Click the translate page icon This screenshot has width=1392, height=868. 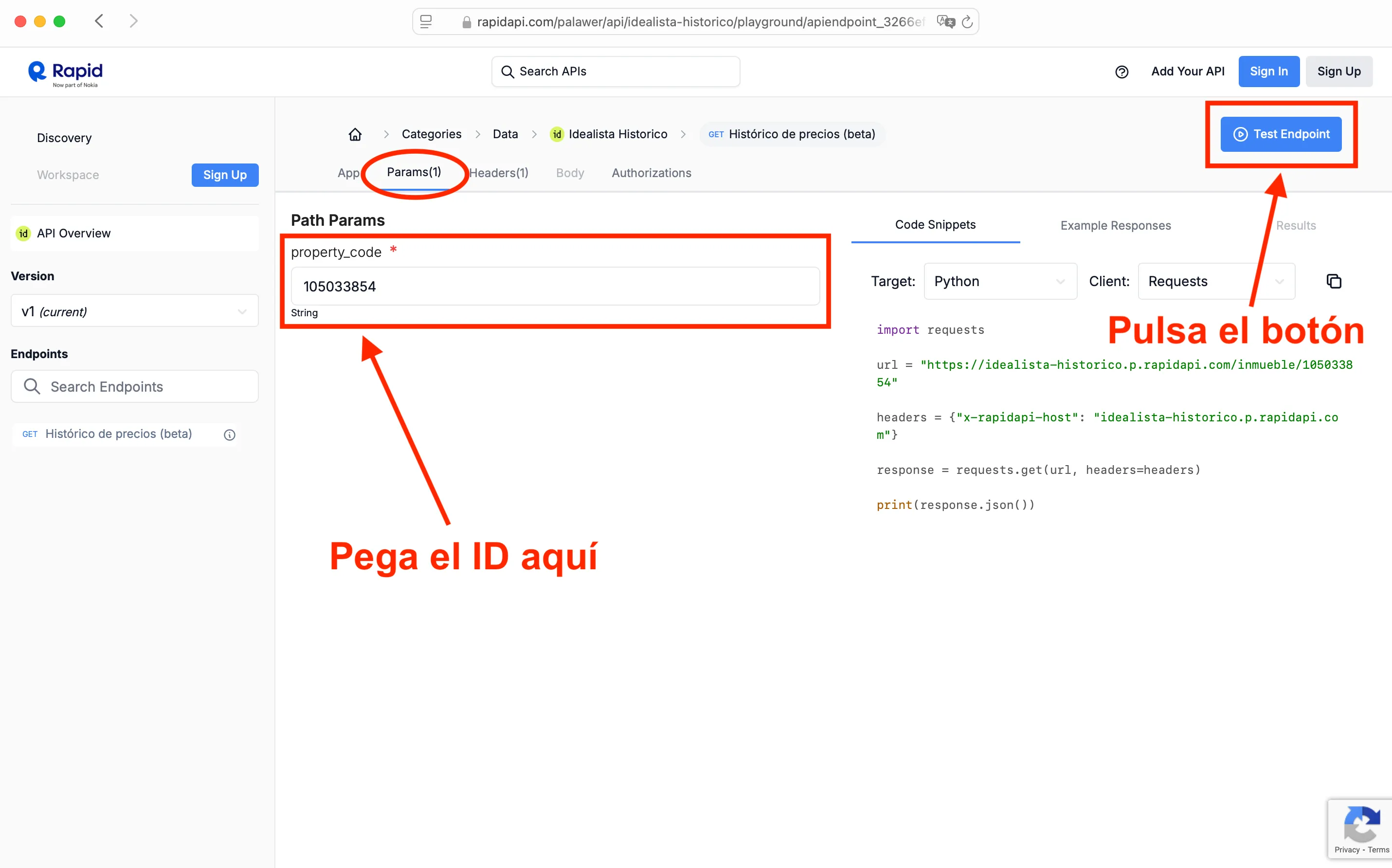(x=945, y=22)
